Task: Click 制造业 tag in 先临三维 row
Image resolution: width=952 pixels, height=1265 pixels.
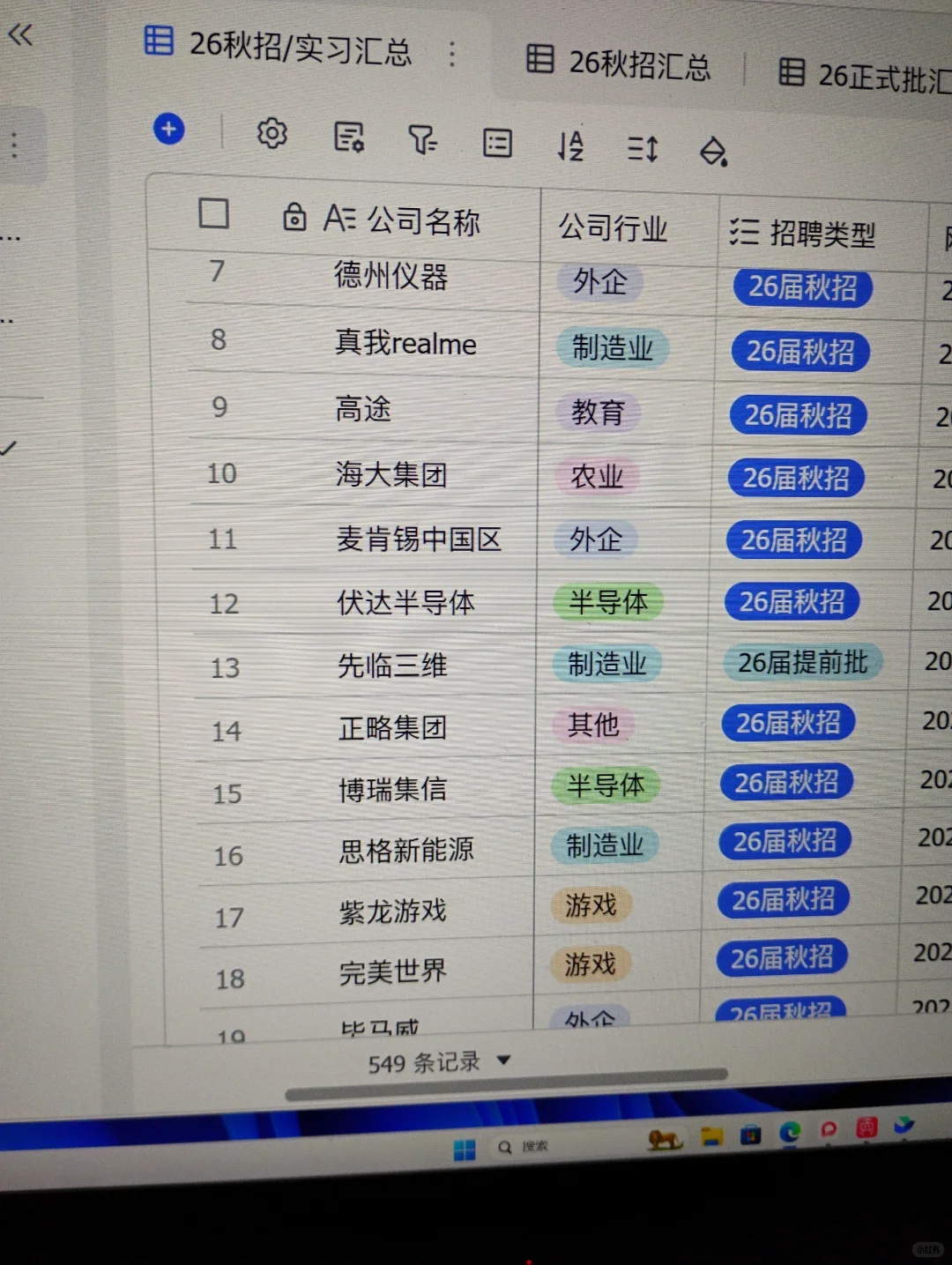Action: (607, 664)
